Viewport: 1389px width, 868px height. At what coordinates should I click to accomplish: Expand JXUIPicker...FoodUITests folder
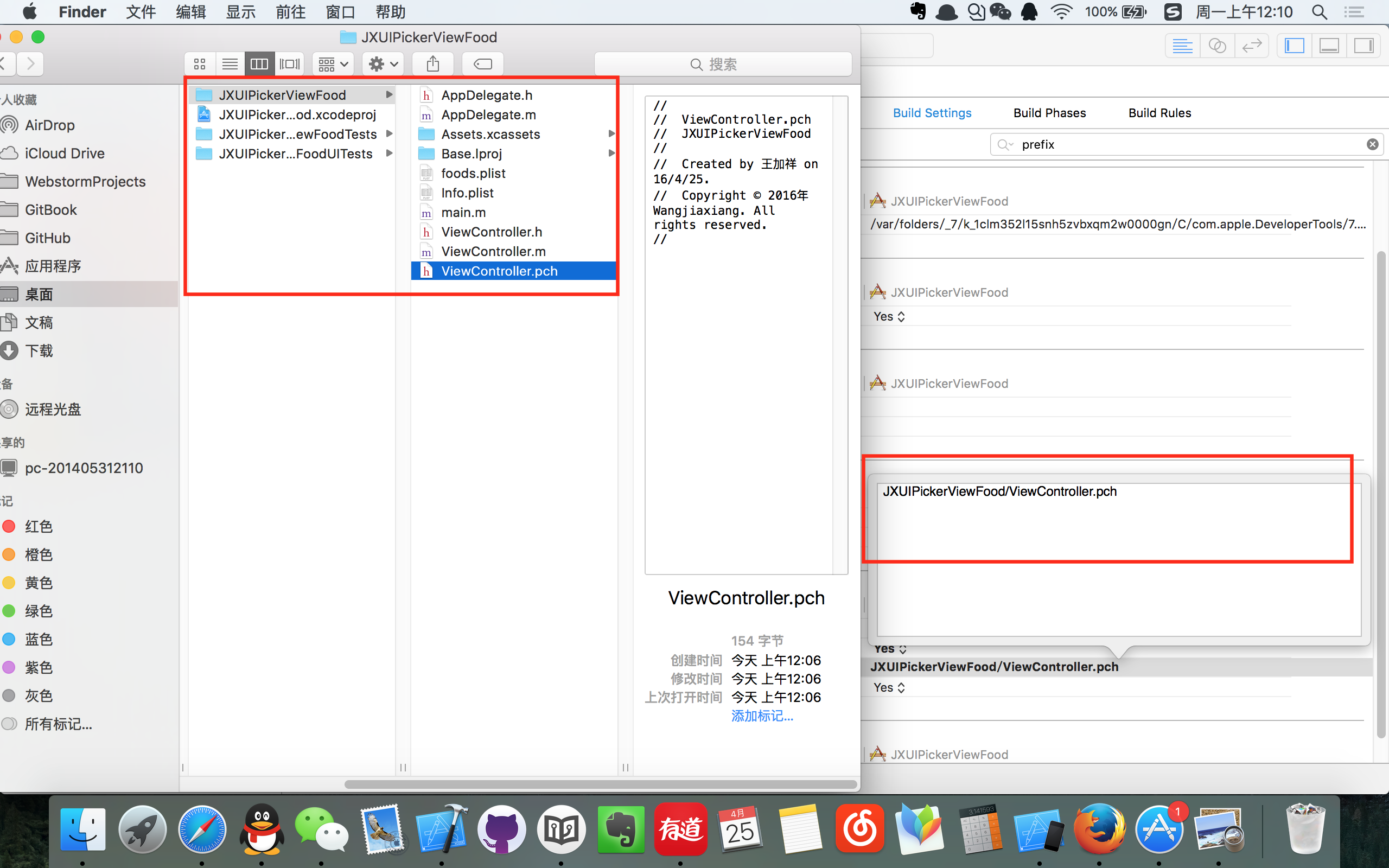[x=389, y=154]
